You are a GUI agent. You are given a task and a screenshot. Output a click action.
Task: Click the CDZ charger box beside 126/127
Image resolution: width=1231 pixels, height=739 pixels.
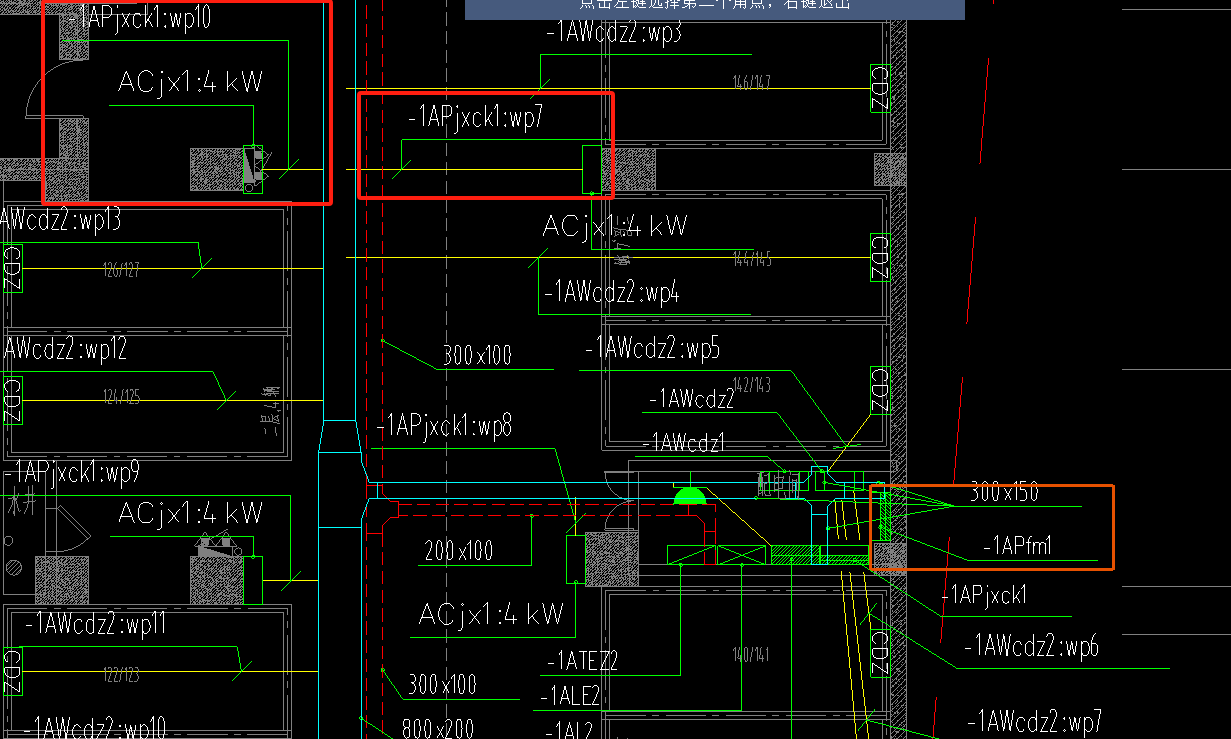[x=12, y=268]
